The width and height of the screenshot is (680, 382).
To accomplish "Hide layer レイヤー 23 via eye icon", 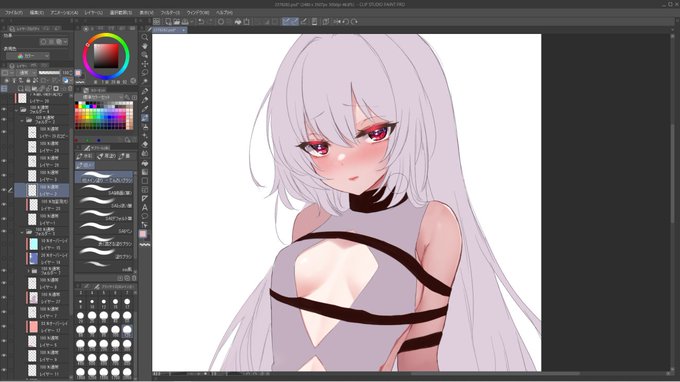I will 4,205.
